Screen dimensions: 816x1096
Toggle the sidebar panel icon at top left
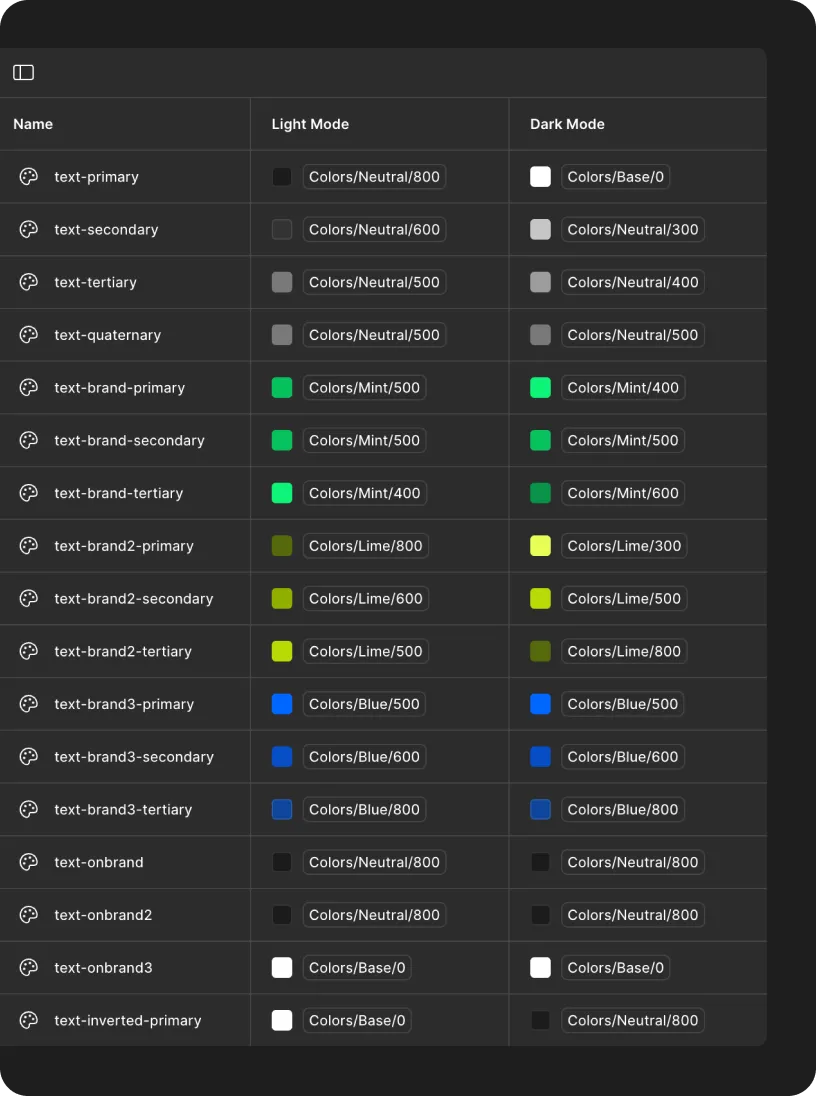(x=23, y=72)
